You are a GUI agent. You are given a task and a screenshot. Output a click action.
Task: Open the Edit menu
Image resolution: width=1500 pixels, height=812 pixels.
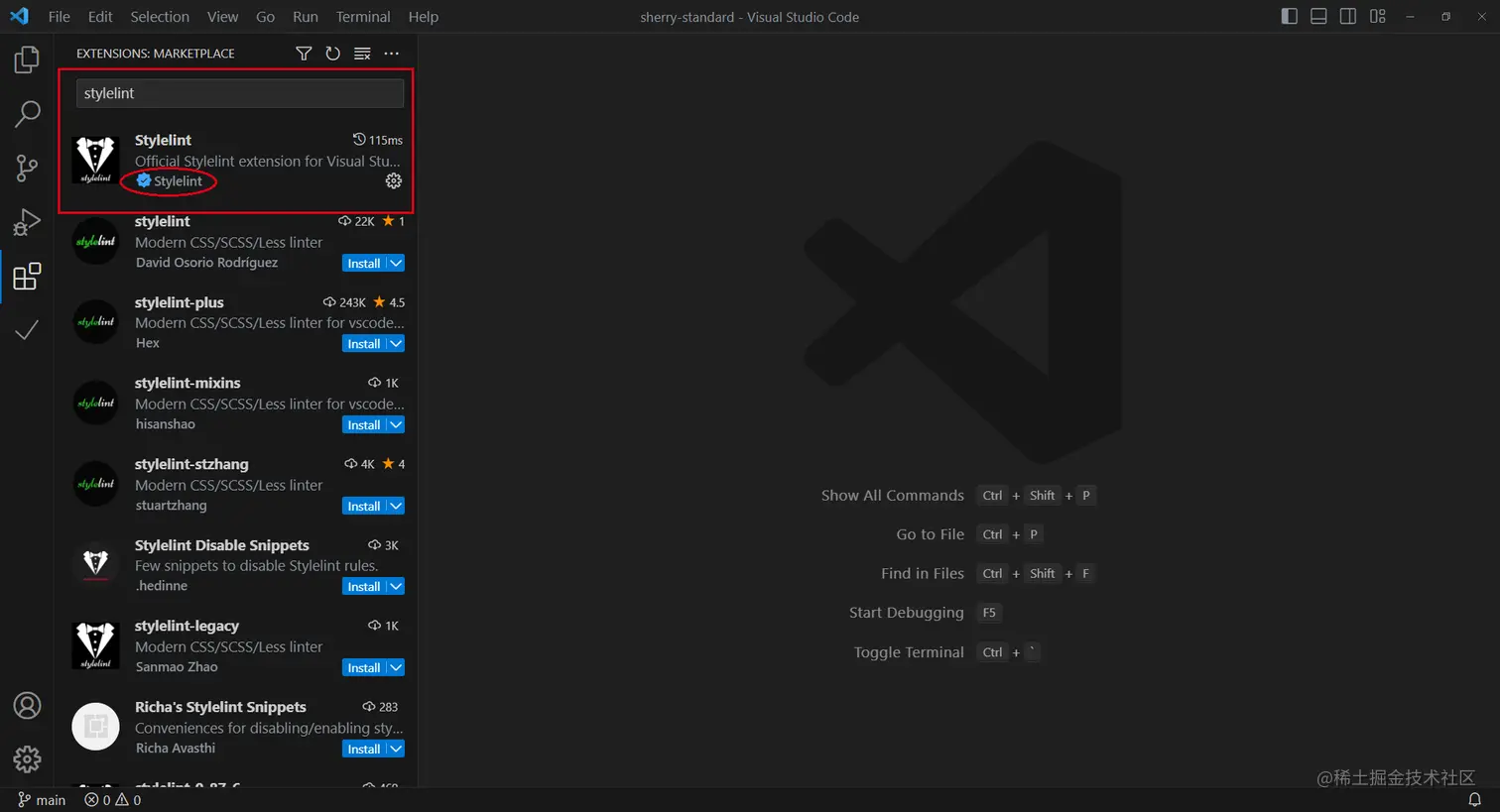click(100, 17)
